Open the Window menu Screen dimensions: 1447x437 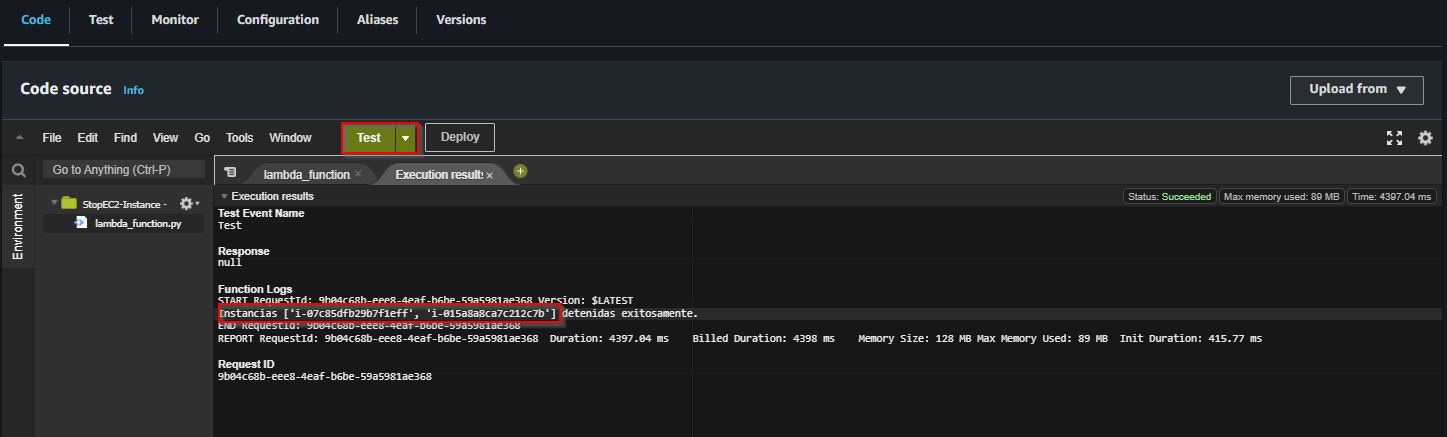[x=290, y=138]
